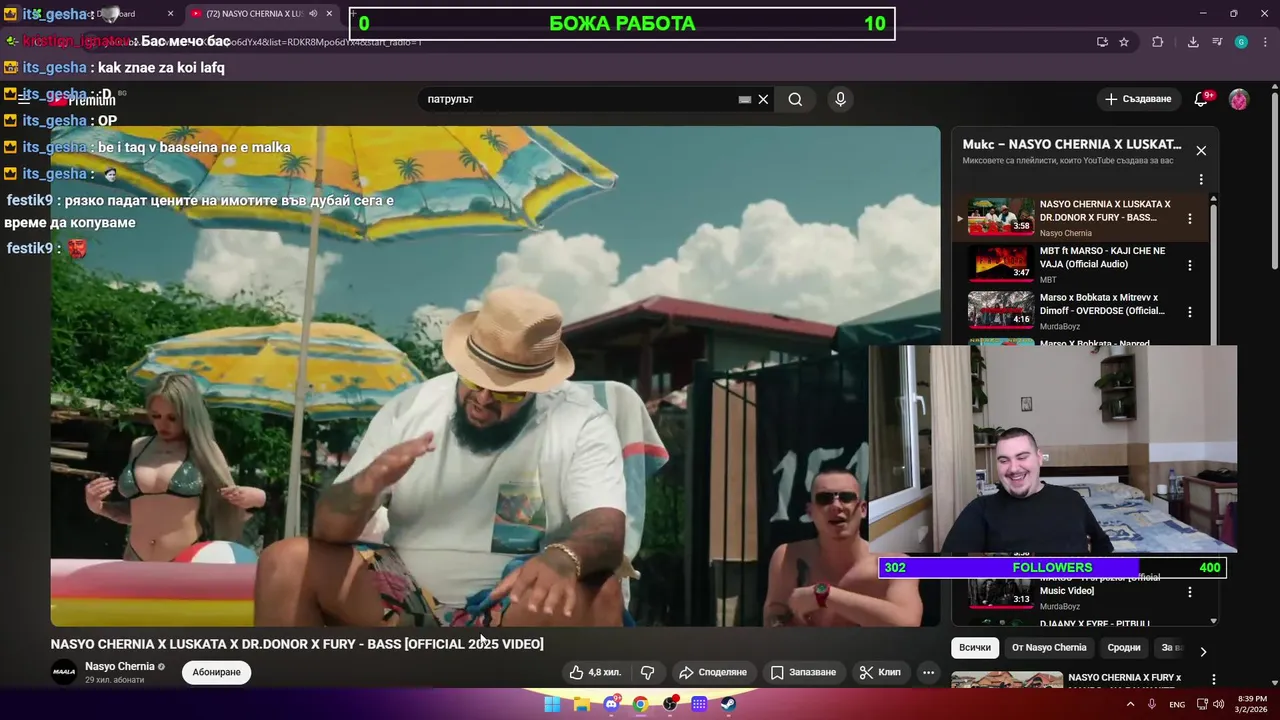Open the clock showing 8:39 PM
The width and height of the screenshot is (1280, 720).
[1253, 704]
